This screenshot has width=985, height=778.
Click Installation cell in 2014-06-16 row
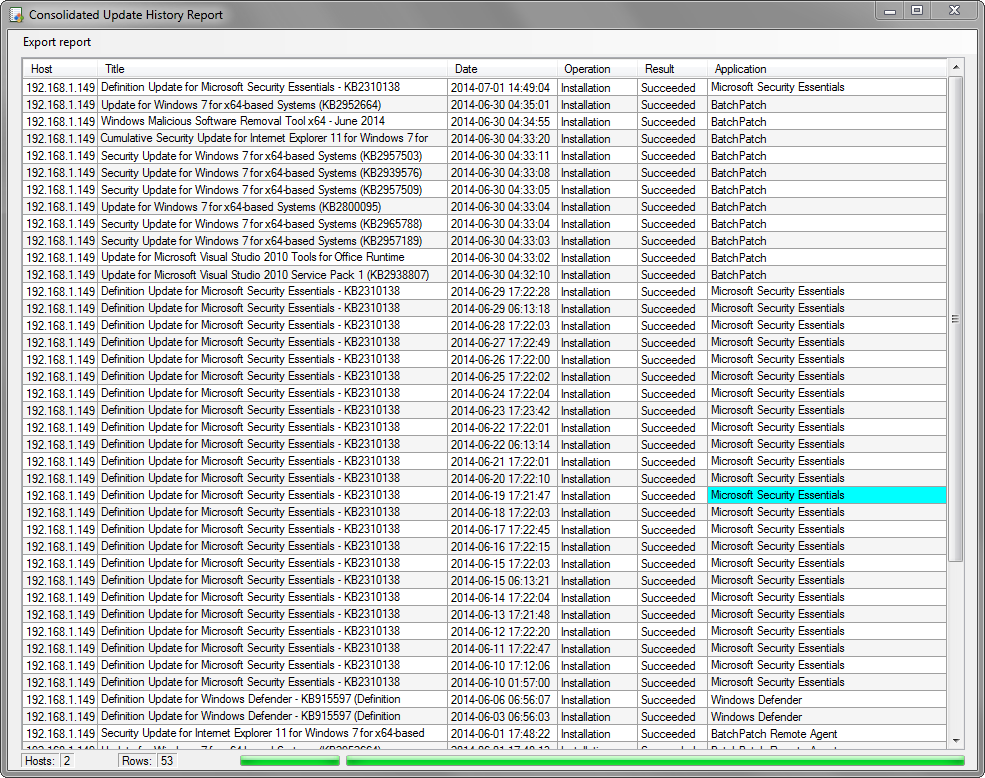click(x=597, y=546)
